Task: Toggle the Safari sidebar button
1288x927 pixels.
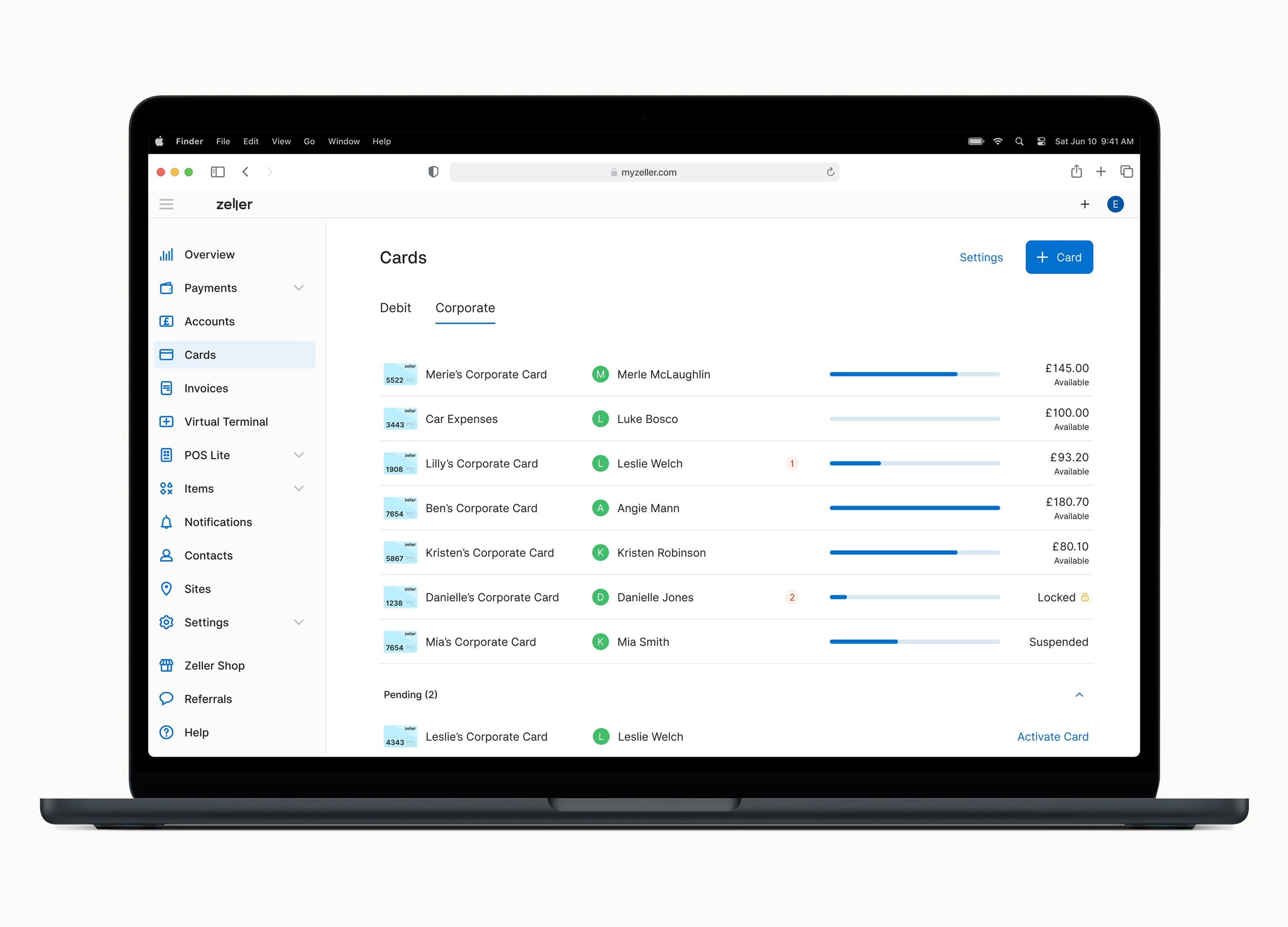Action: (x=218, y=172)
